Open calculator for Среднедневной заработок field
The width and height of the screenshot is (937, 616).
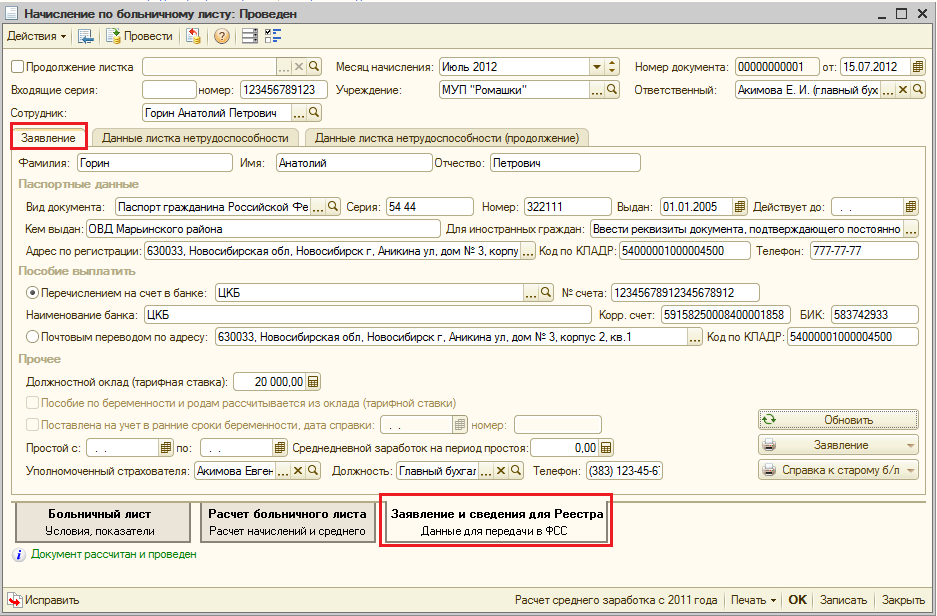coord(606,448)
